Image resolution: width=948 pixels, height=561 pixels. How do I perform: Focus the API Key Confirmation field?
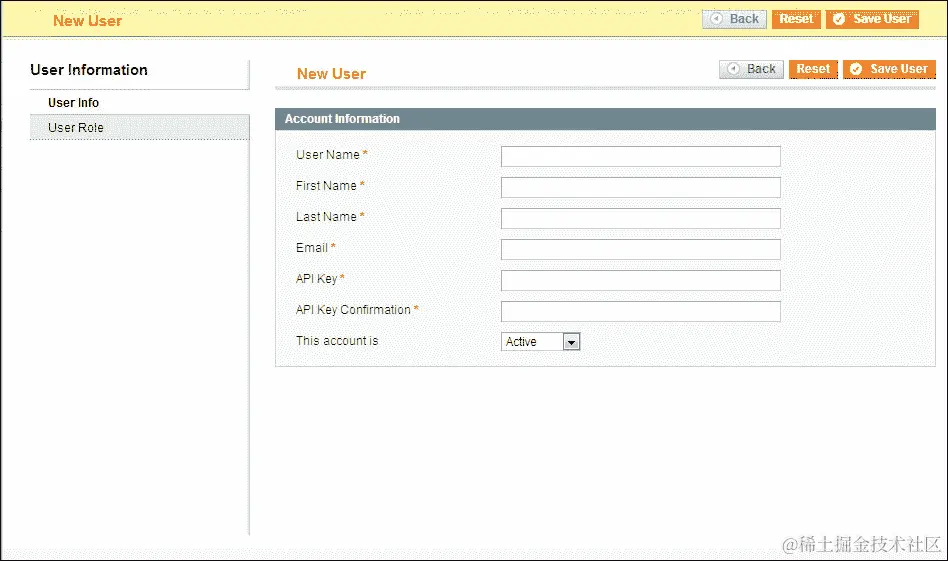(641, 311)
